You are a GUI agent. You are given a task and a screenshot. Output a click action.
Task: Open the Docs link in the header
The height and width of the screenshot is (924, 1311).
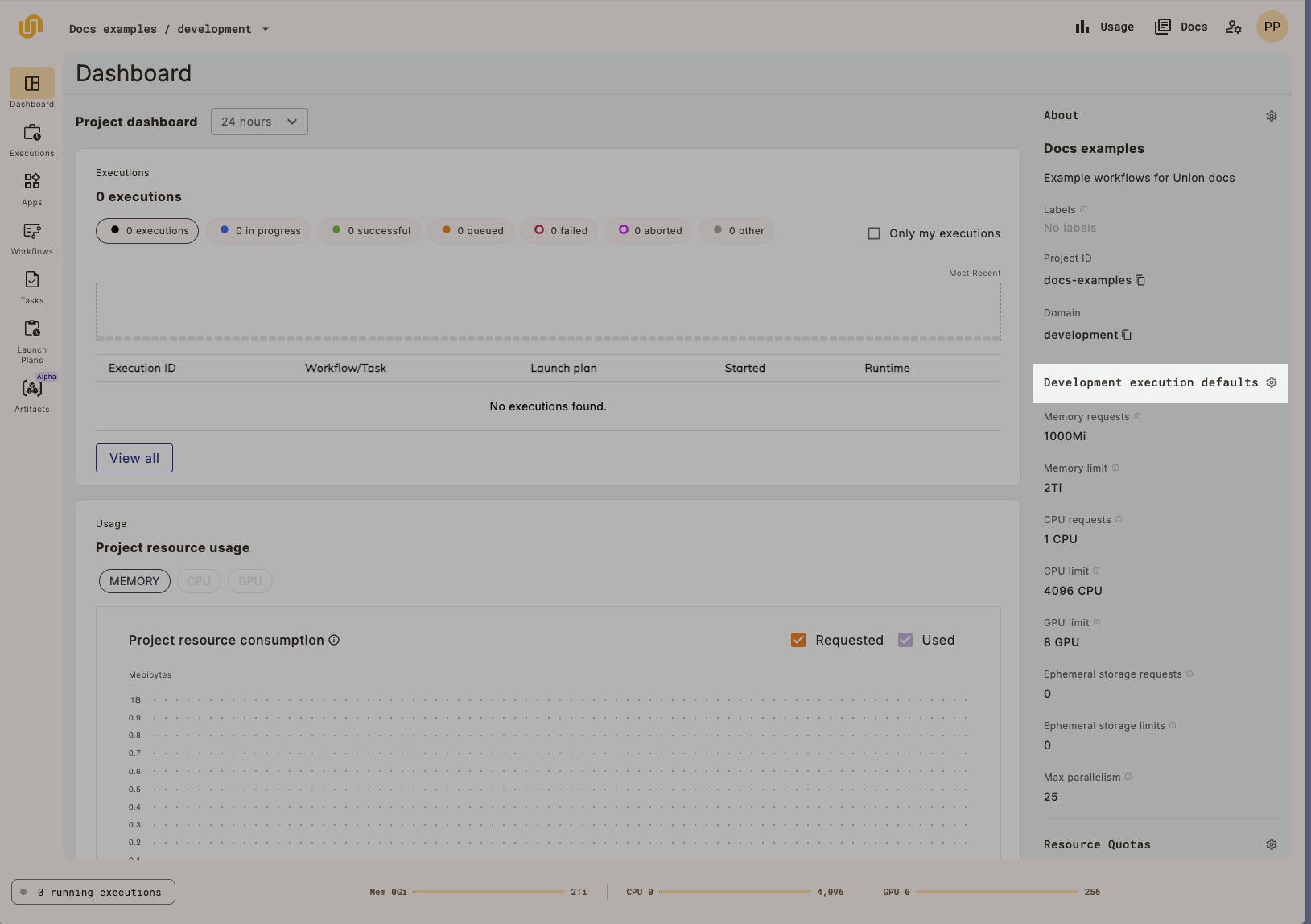[x=1181, y=27]
